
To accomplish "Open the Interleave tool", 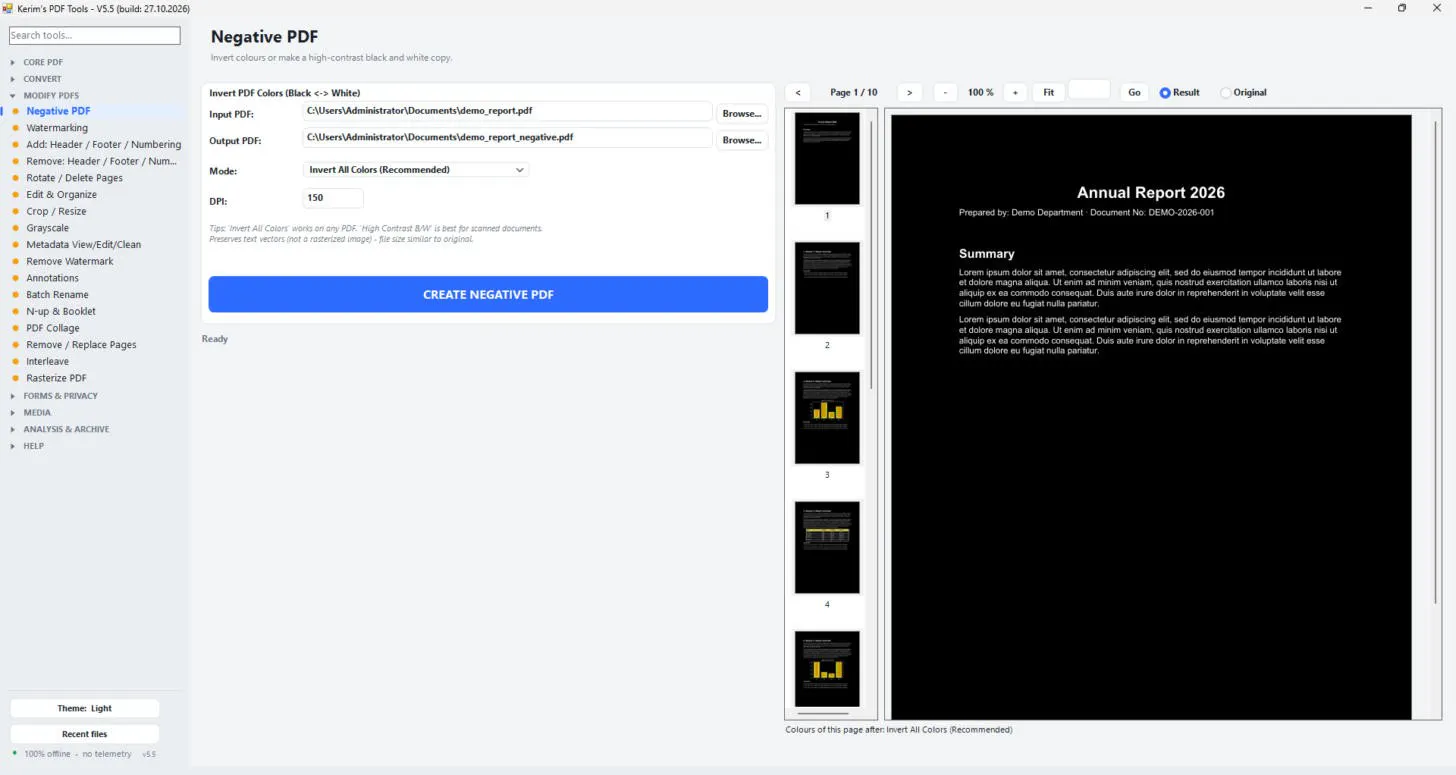I will (47, 362).
